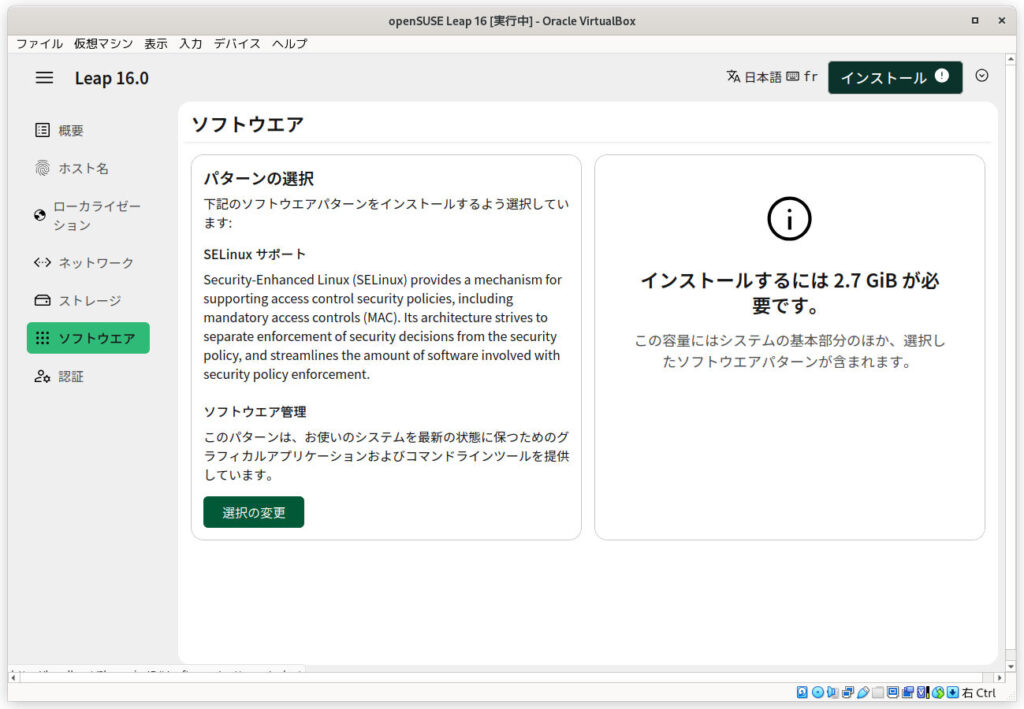The image size is (1024, 709).
Task: Click the horizontal scrollbar left arrow
Action: [x=13, y=678]
